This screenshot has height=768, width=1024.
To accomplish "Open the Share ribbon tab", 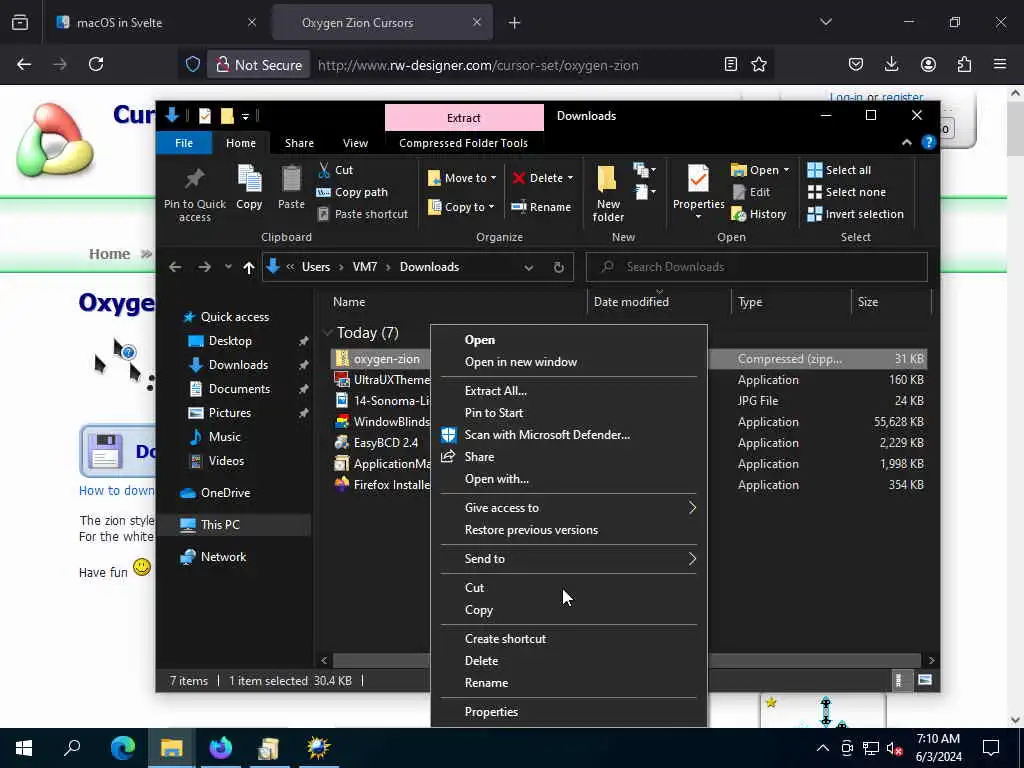I will 299,143.
